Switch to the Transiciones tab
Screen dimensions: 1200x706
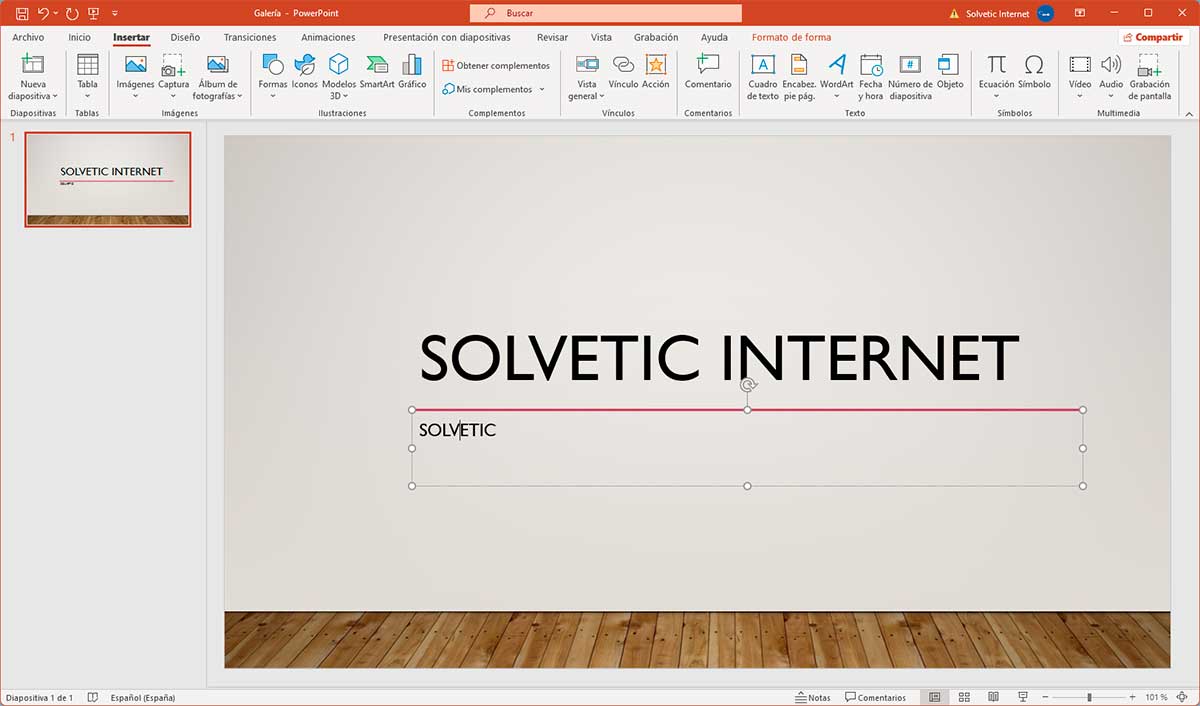(250, 37)
